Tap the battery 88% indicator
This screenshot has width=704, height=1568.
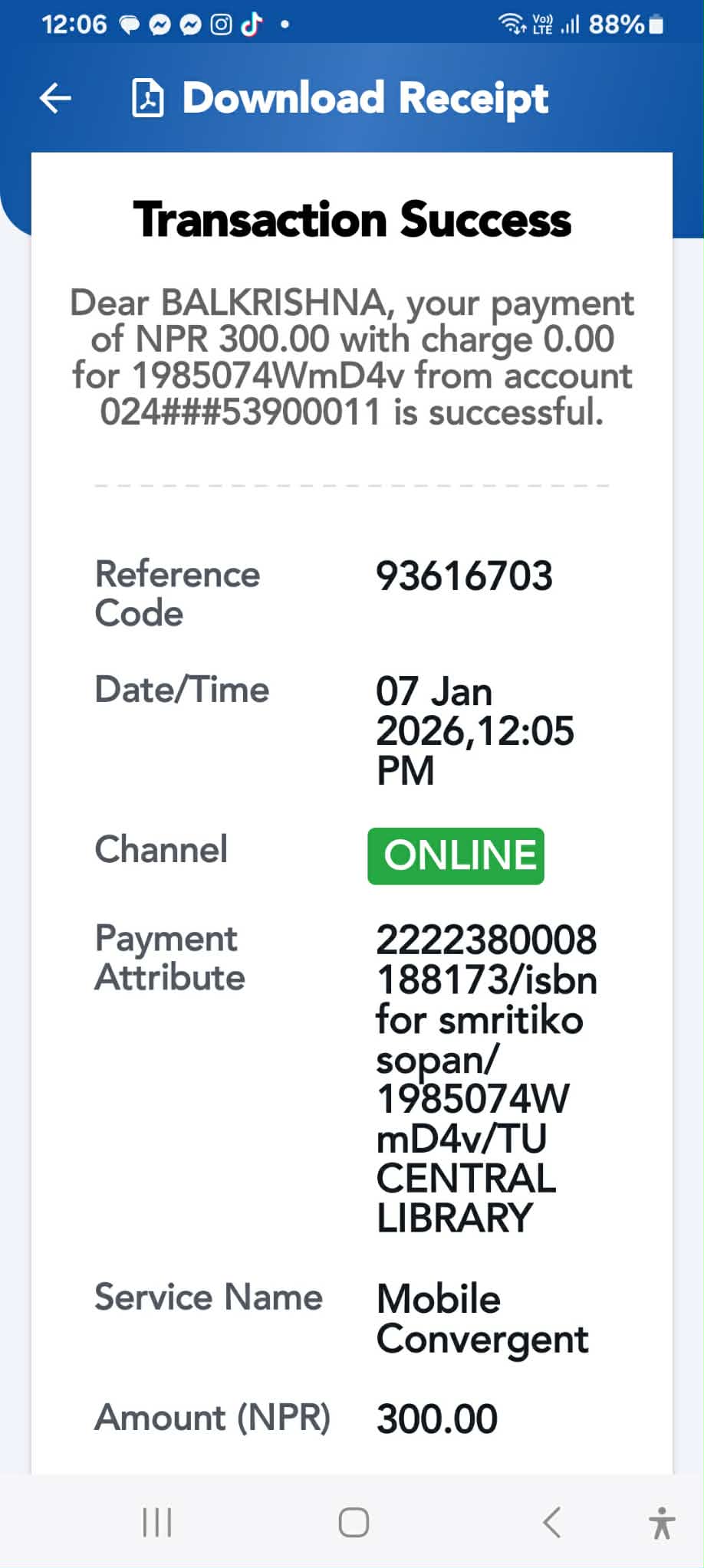coord(625,25)
